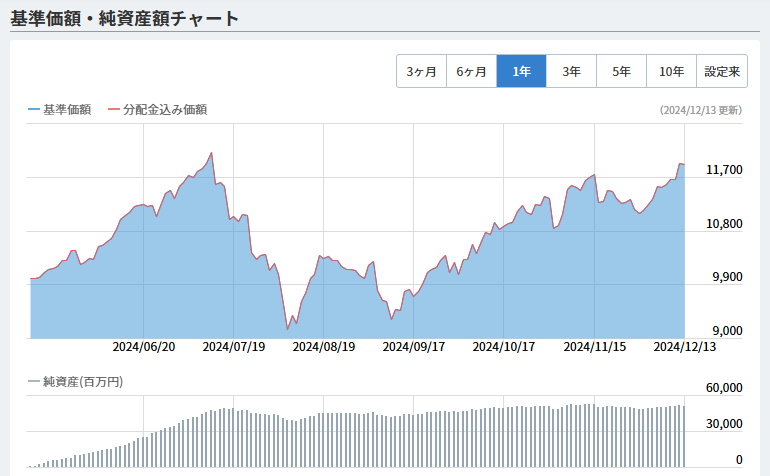Select the 3ヶ月 period tab
The width and height of the screenshot is (770, 476).
coord(421,71)
